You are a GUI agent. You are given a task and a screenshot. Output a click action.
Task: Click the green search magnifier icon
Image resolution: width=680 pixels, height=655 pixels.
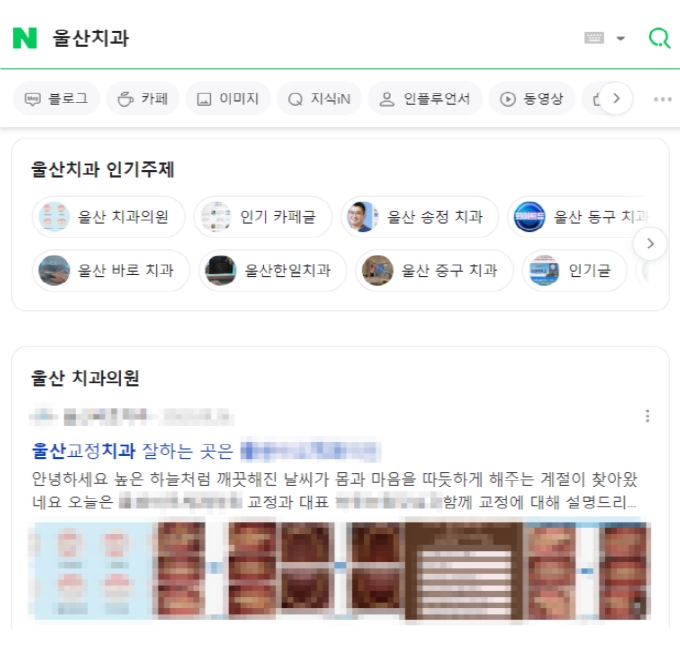pos(659,38)
